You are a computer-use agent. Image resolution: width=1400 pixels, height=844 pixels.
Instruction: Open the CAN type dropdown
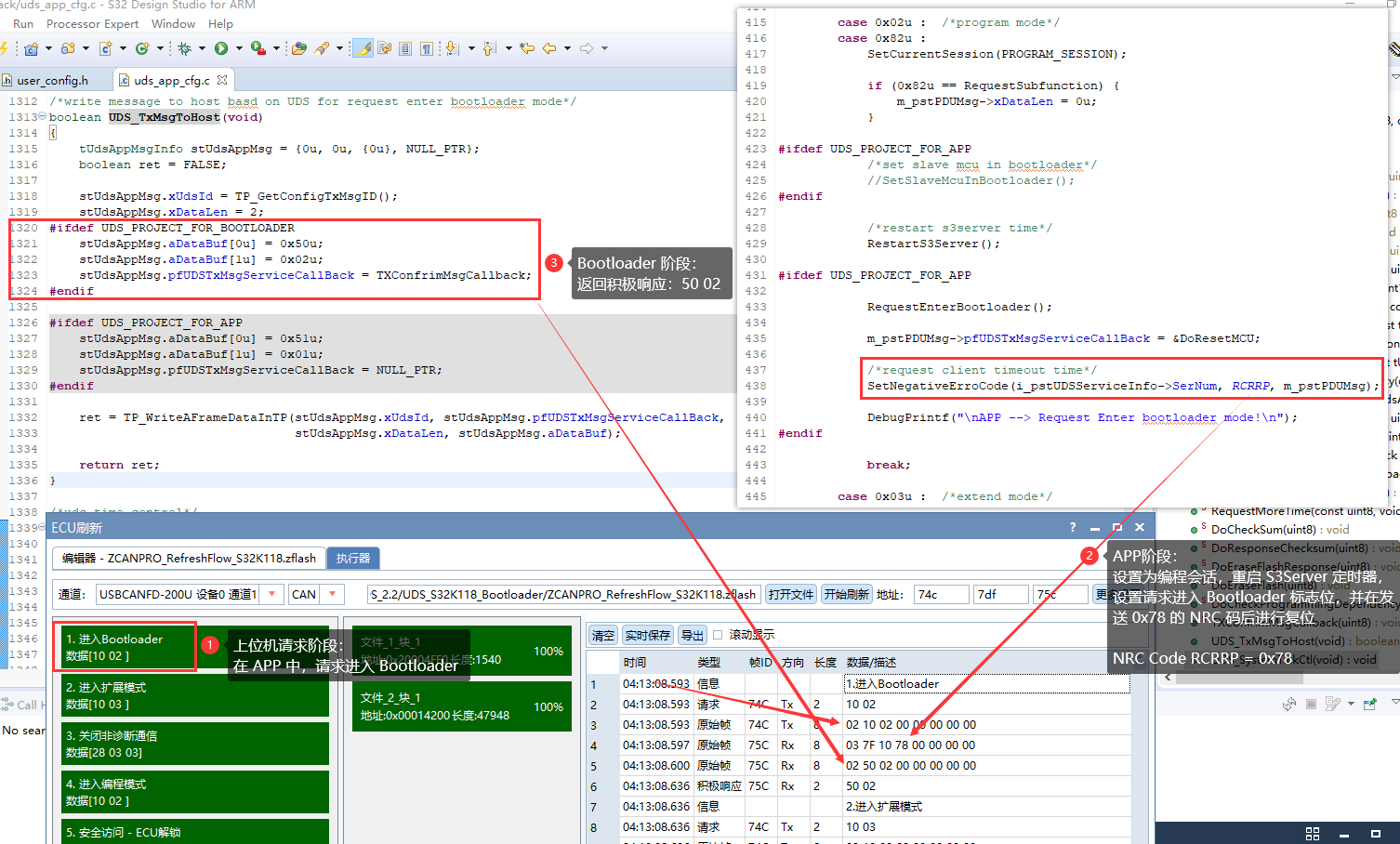coord(333,594)
